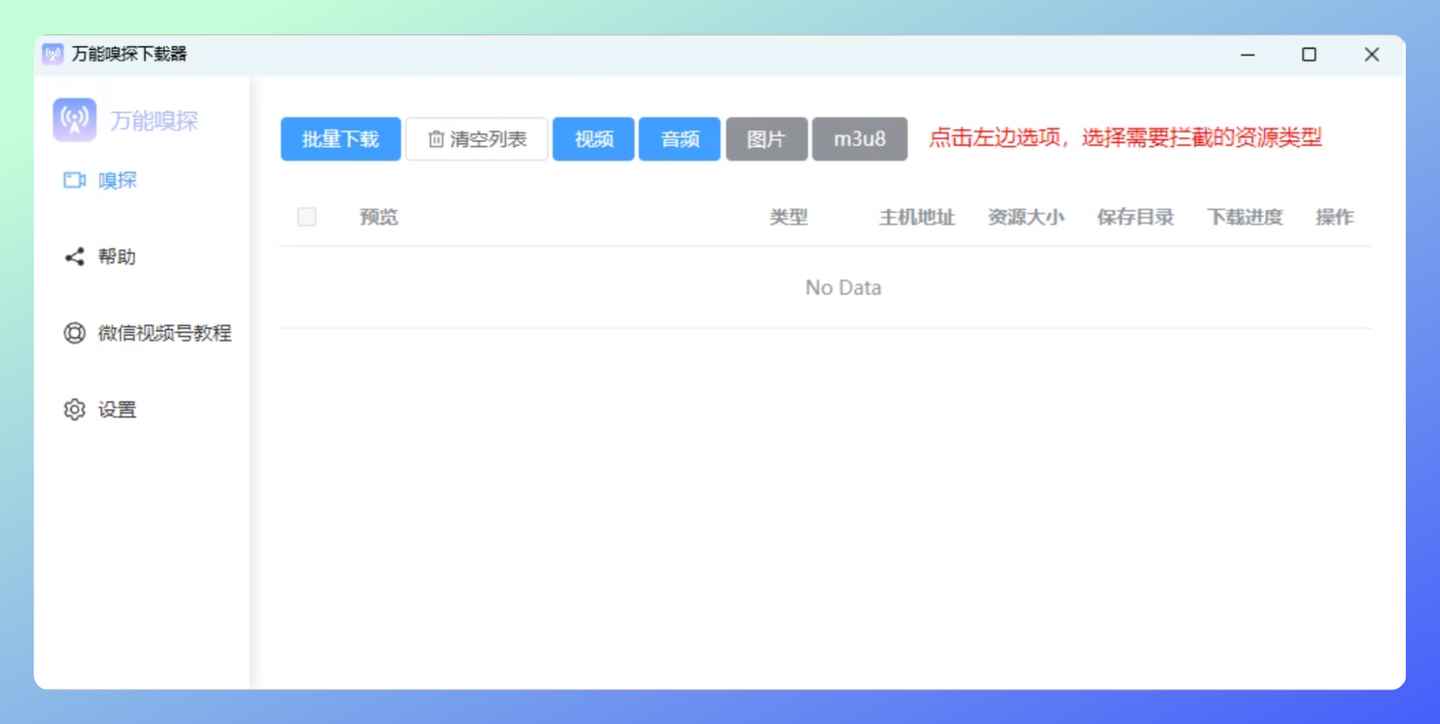Minimize the 万能嗅探下载器 window
Image resolution: width=1440 pixels, height=724 pixels.
[x=1247, y=55]
